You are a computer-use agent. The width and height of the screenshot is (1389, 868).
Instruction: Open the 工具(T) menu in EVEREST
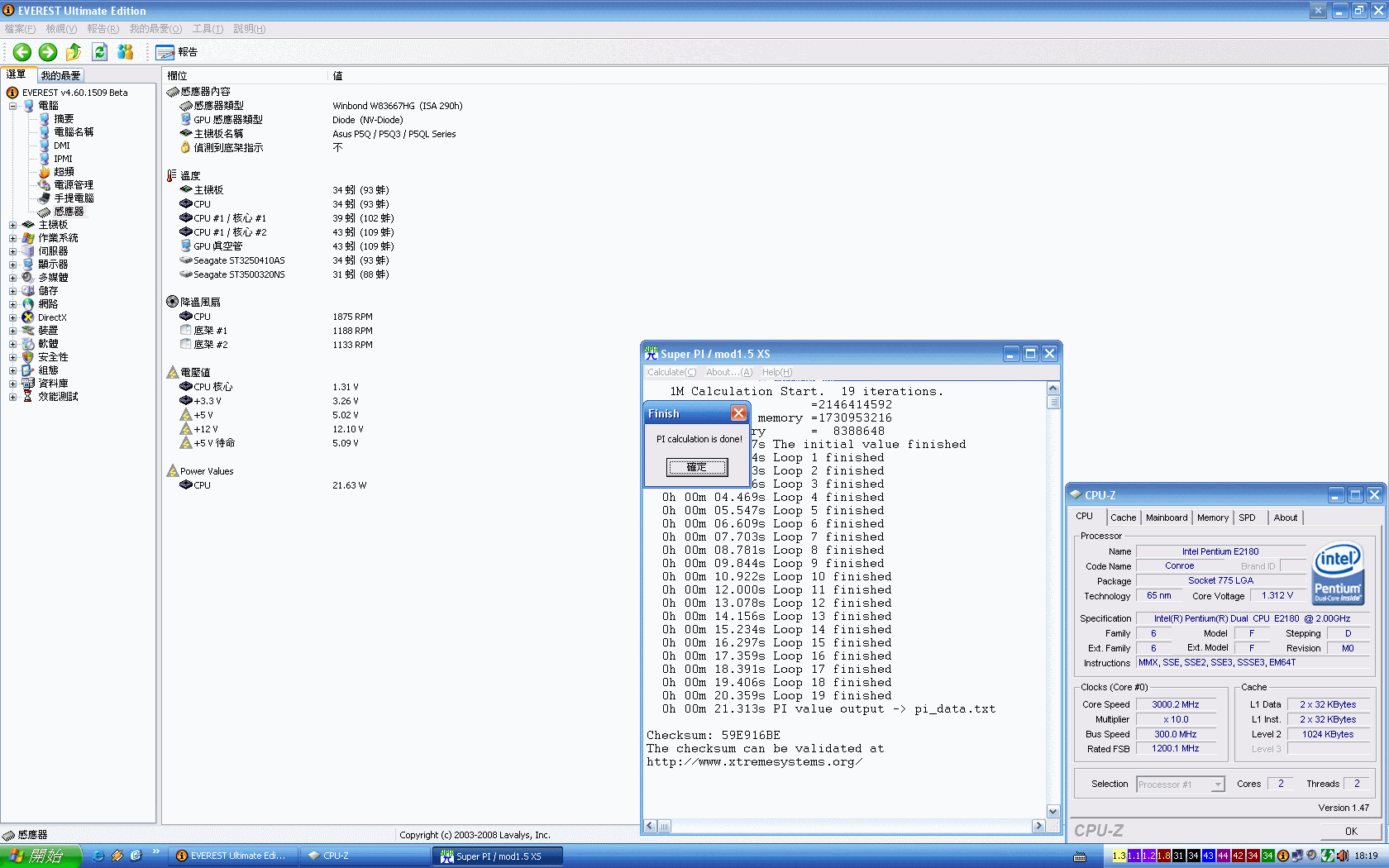208,29
